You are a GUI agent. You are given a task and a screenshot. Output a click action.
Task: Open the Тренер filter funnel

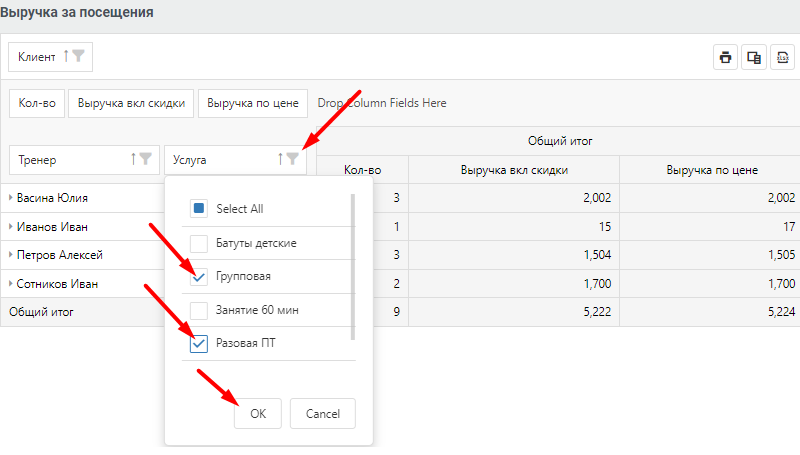(x=145, y=159)
